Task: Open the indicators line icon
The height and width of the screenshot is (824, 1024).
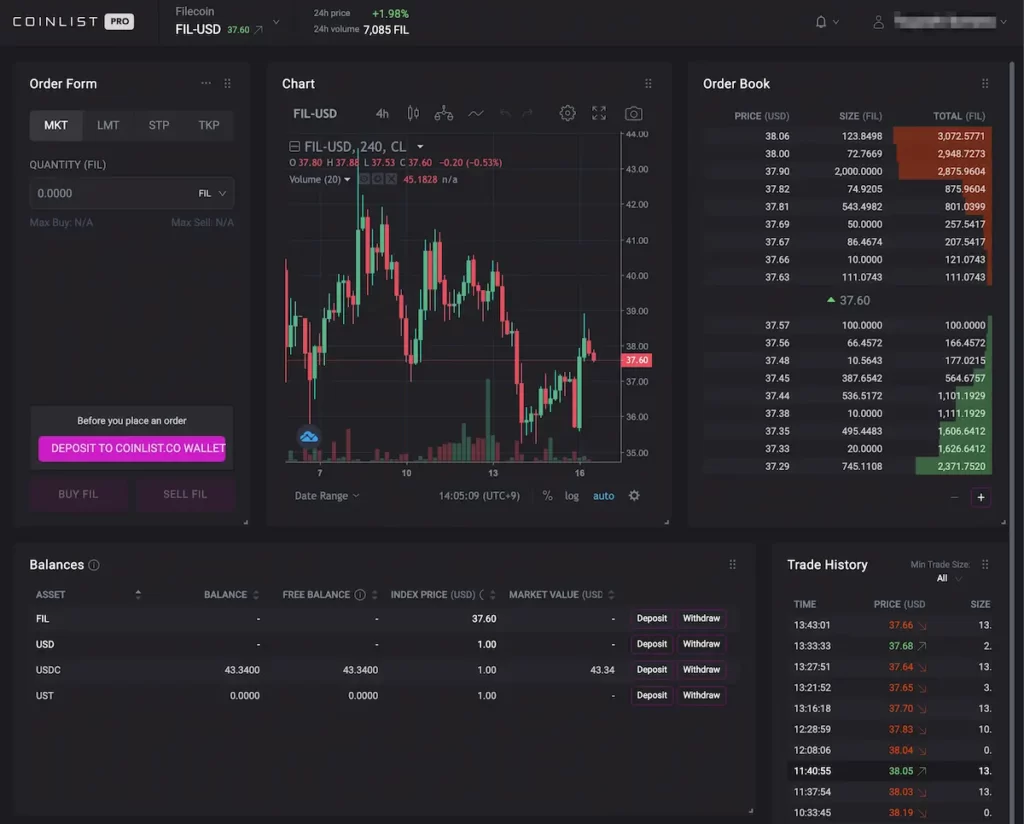Action: point(476,114)
